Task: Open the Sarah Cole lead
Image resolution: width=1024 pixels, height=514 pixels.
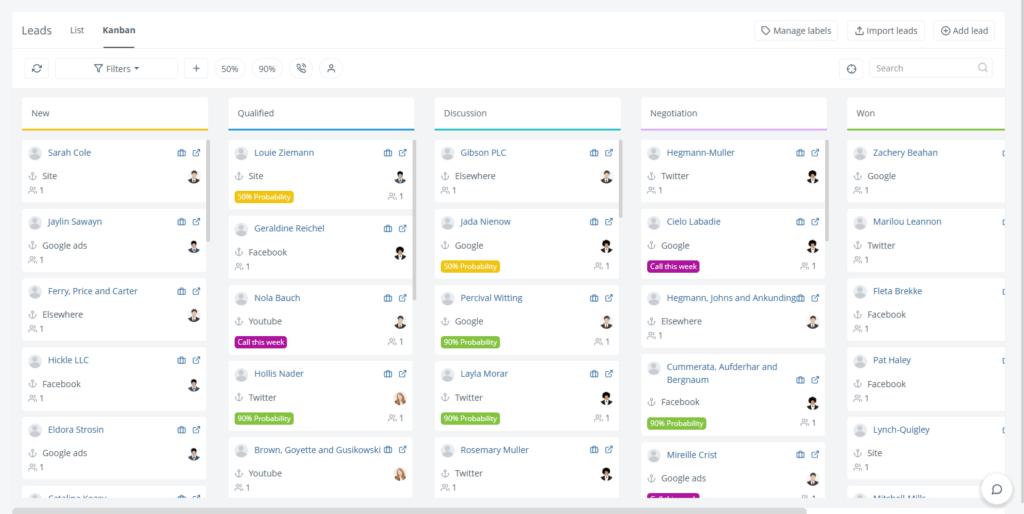Action: point(69,153)
